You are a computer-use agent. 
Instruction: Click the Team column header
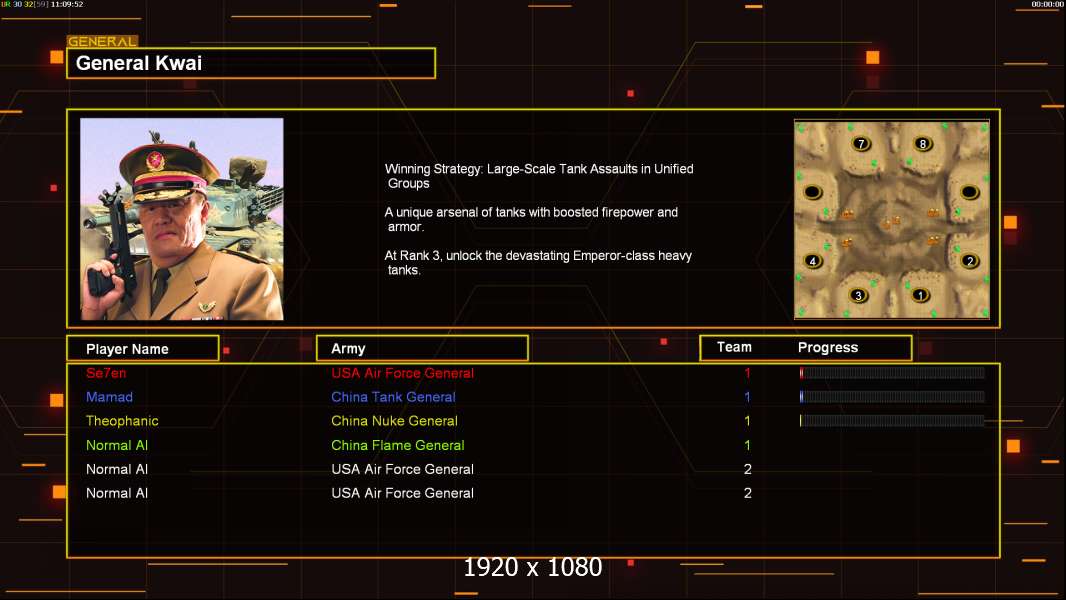(x=734, y=347)
